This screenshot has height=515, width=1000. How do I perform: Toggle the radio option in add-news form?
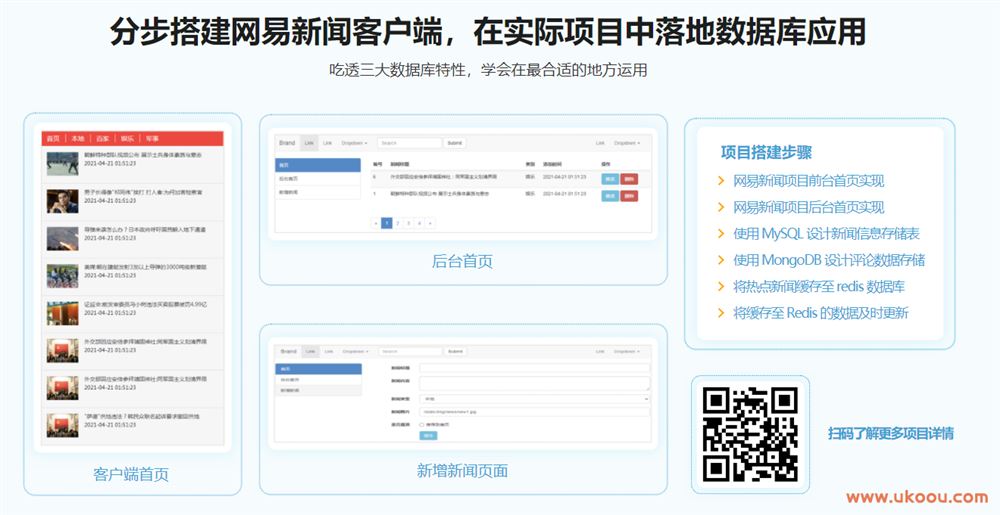(x=424, y=423)
